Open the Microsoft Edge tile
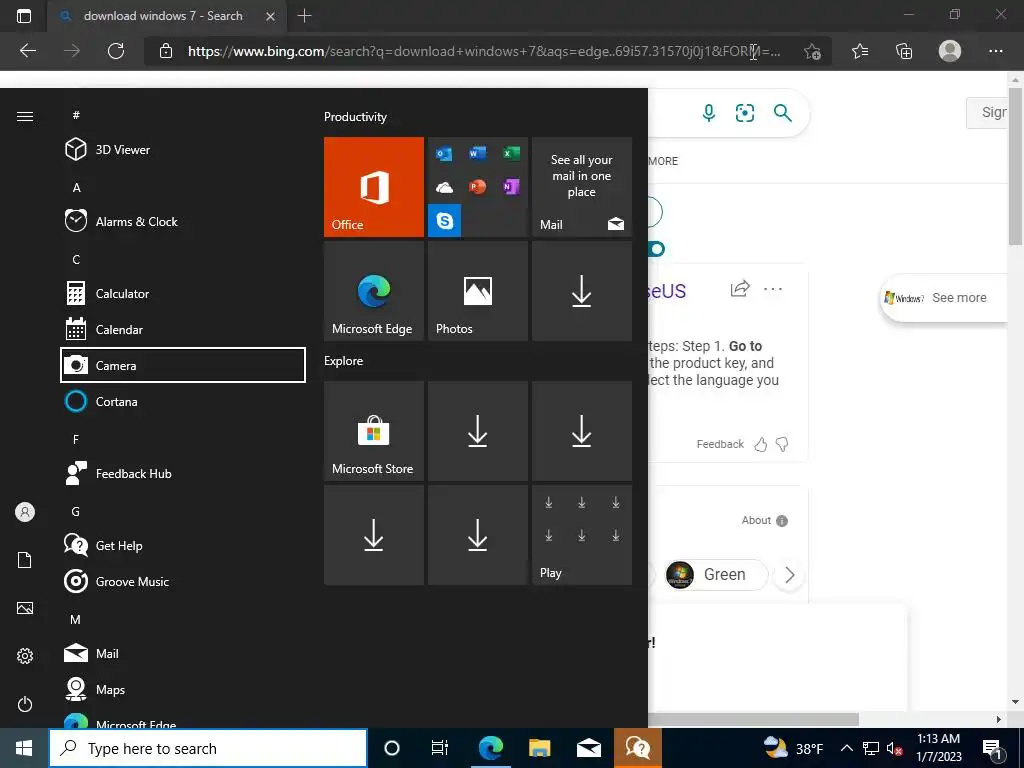Viewport: 1024px width, 768px height. click(374, 291)
